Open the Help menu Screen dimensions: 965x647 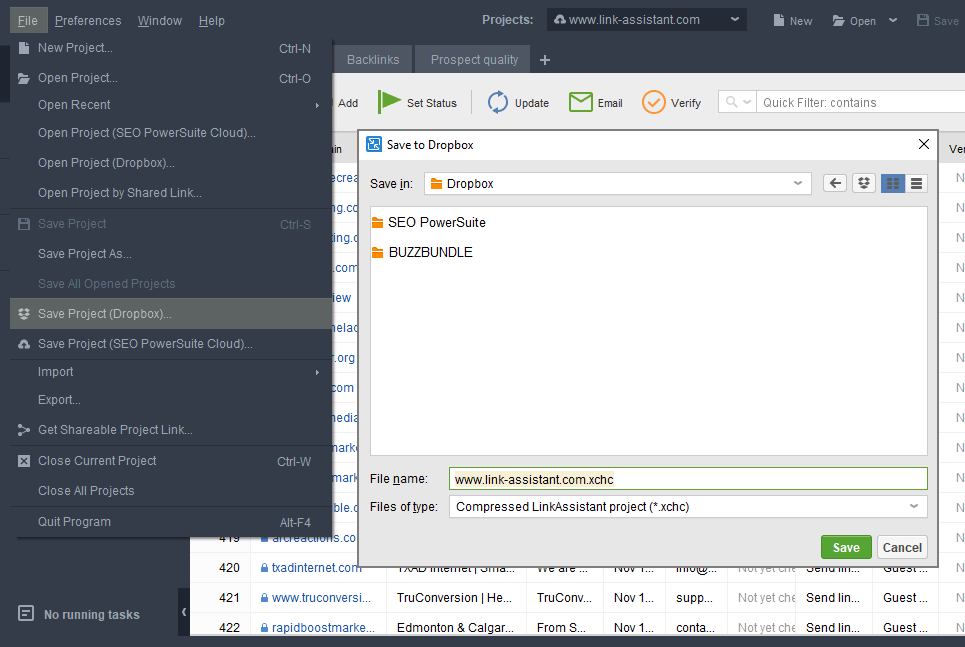tap(212, 20)
